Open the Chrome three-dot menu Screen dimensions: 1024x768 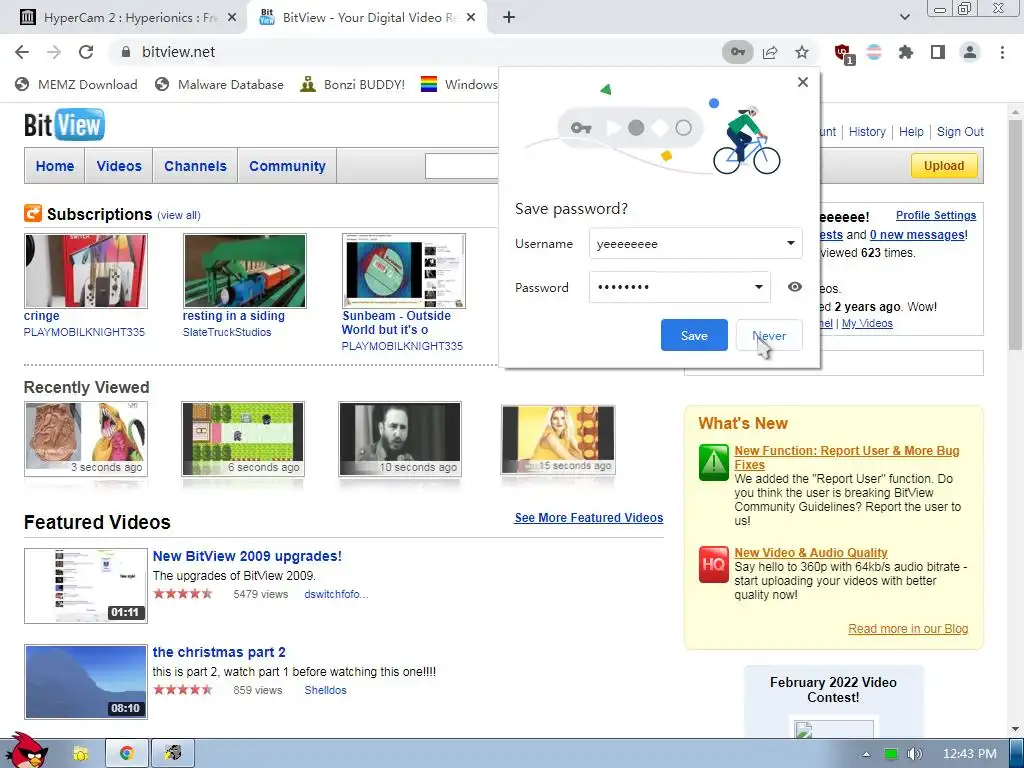pyautogui.click(x=1002, y=52)
